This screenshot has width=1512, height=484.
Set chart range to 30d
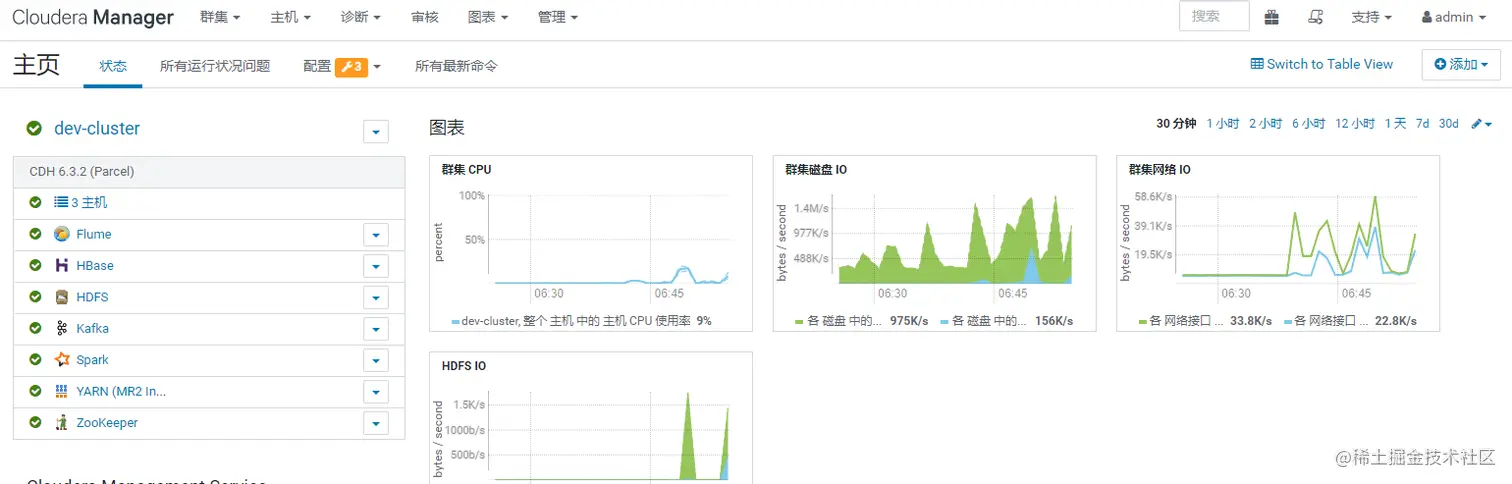tap(1449, 124)
